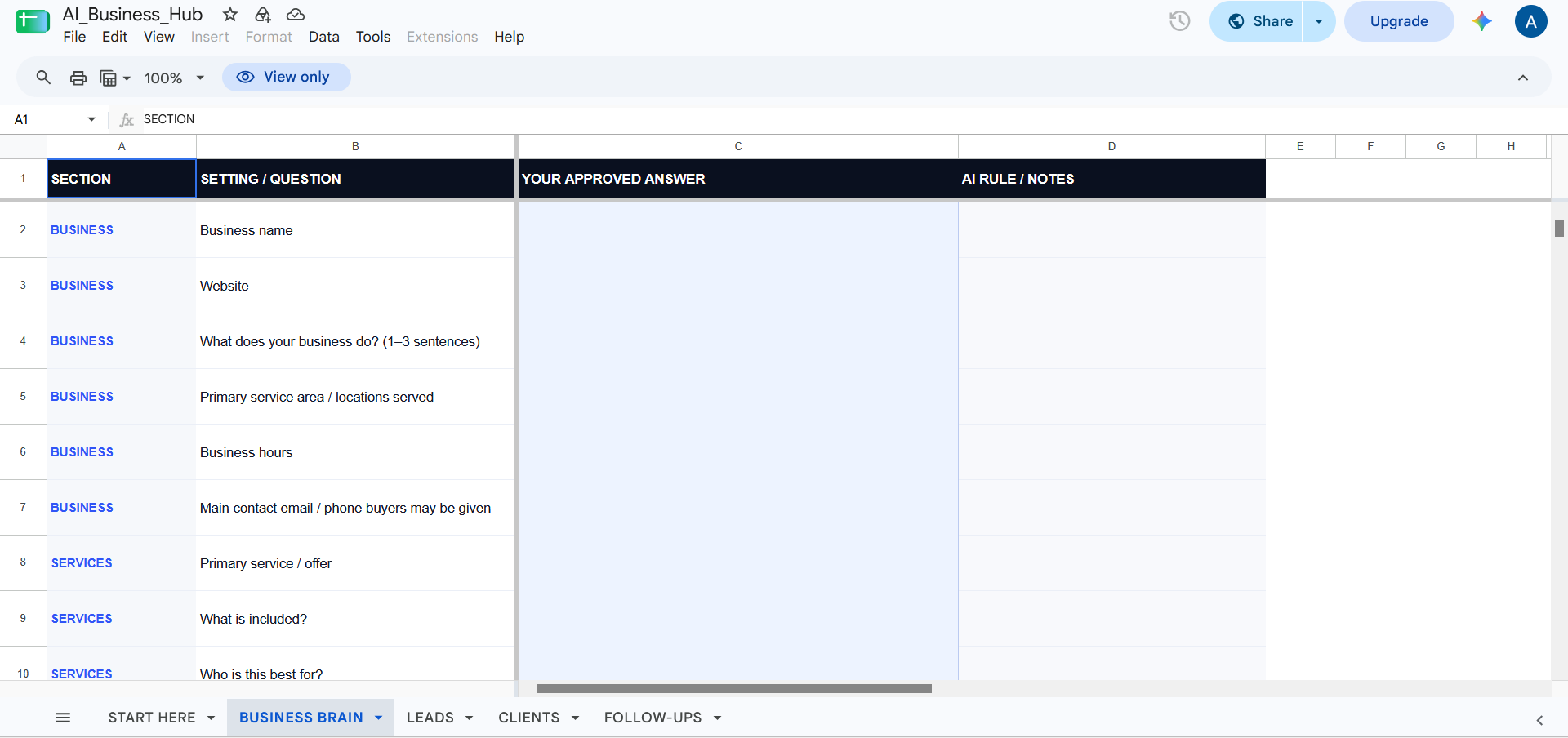Select the AI RULE / NOTES header cell

[x=1111, y=179]
